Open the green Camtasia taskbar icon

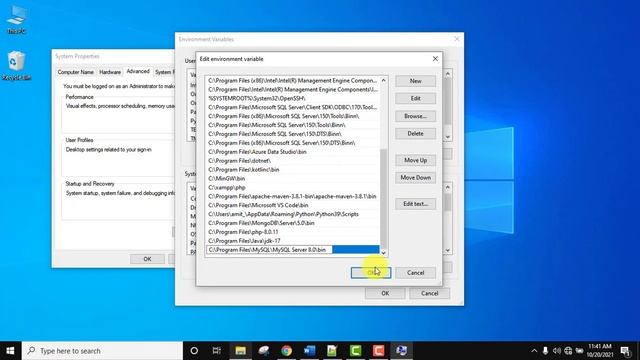(356, 351)
